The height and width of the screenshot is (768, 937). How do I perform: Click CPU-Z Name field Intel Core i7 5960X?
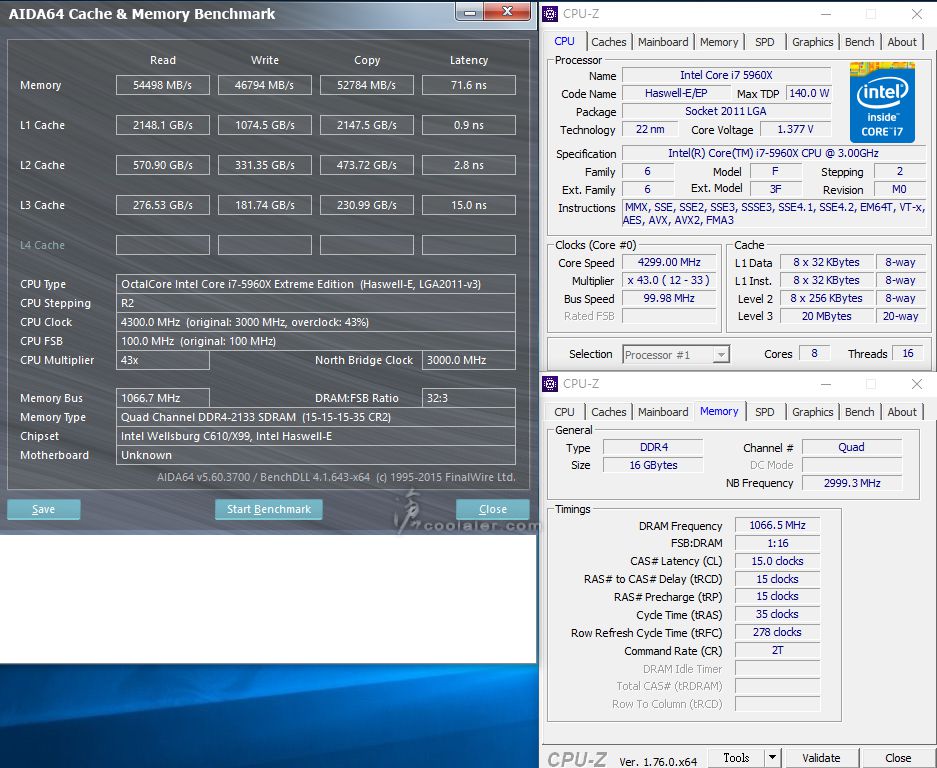(x=726, y=75)
